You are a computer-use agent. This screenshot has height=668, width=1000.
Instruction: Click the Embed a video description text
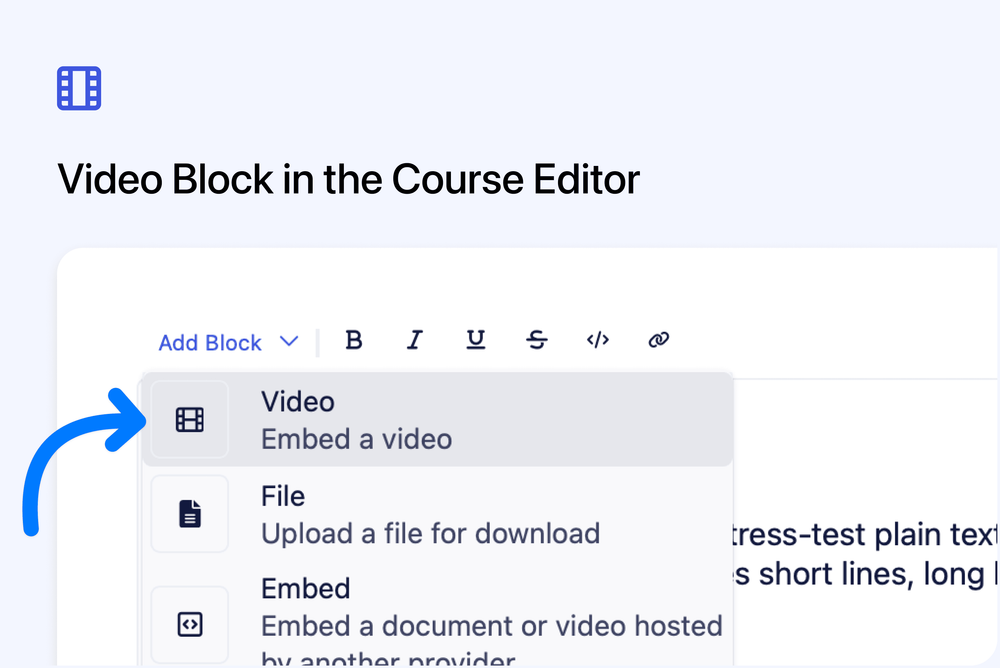(356, 438)
